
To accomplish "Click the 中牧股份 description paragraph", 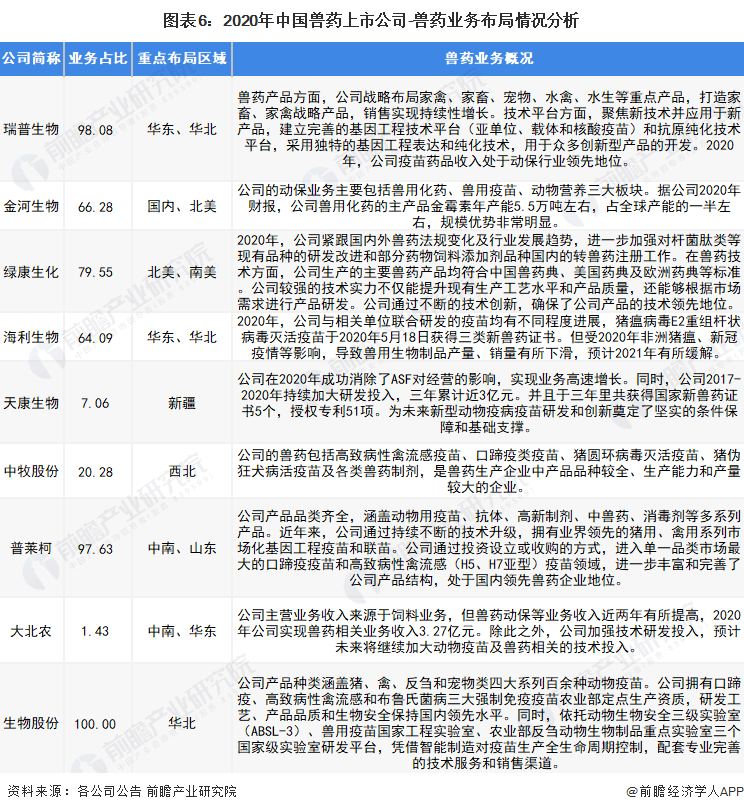I will [x=489, y=471].
